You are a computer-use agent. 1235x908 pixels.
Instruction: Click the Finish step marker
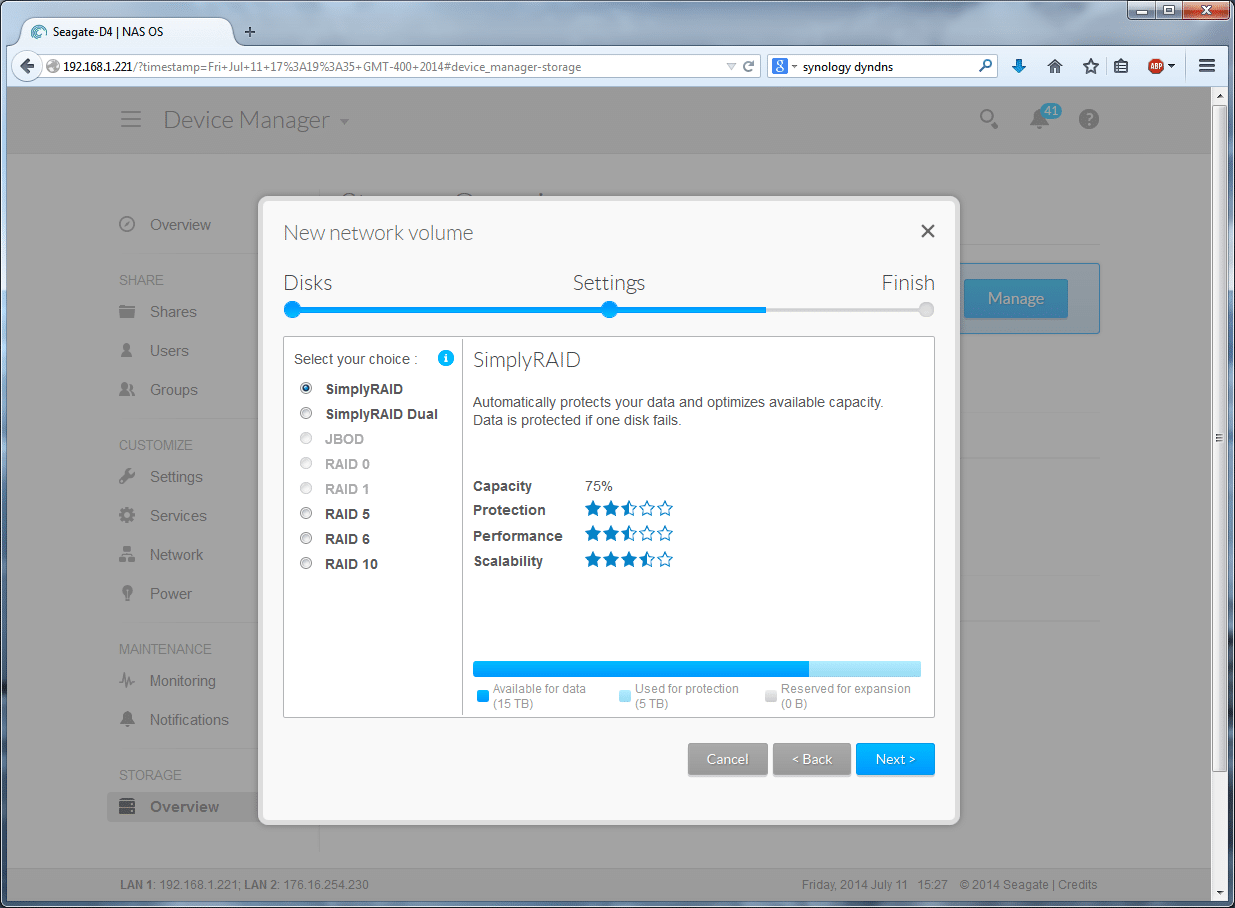coord(926,310)
